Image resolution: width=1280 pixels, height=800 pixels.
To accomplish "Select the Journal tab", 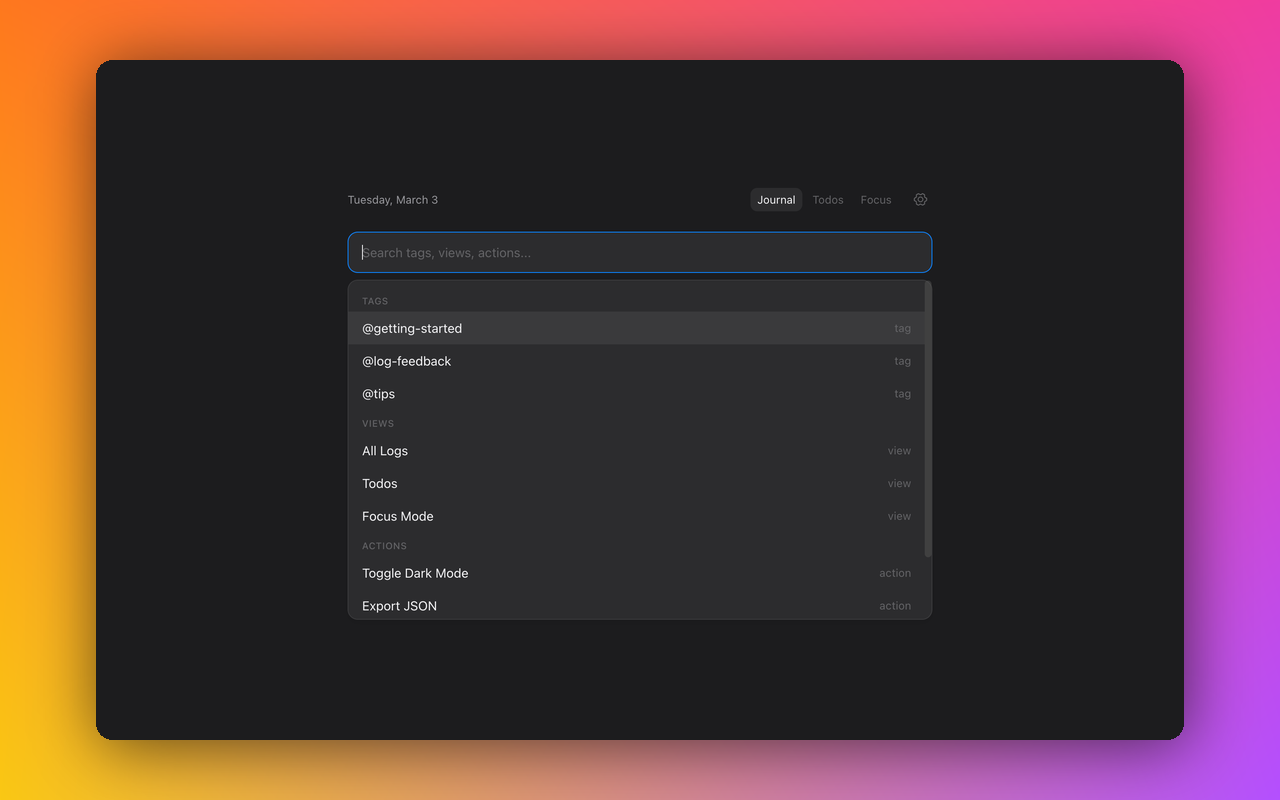I will click(x=776, y=199).
